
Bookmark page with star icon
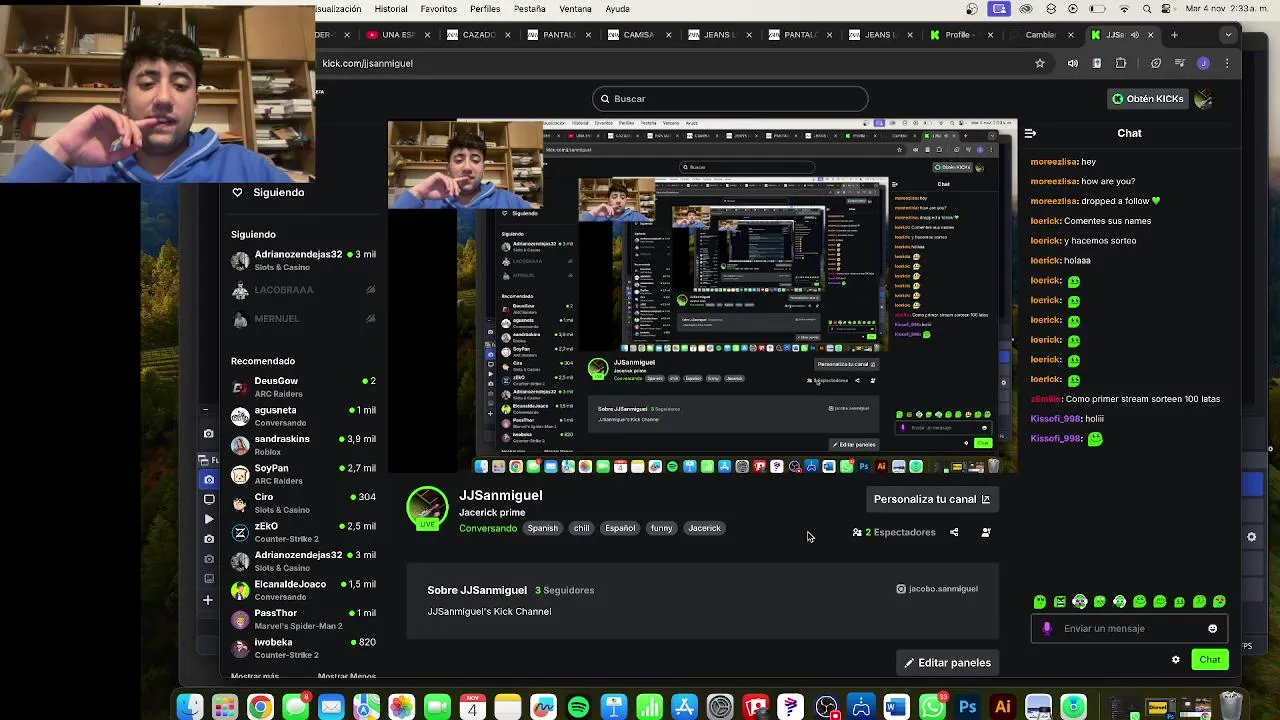coord(1040,63)
